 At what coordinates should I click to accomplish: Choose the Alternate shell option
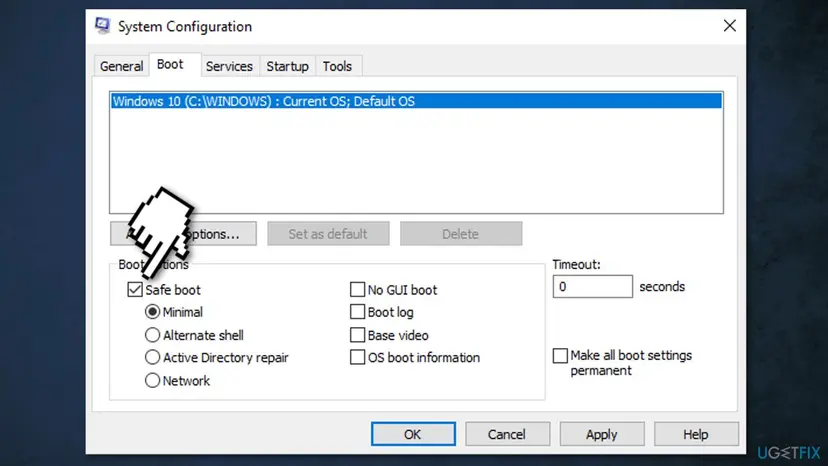point(152,335)
